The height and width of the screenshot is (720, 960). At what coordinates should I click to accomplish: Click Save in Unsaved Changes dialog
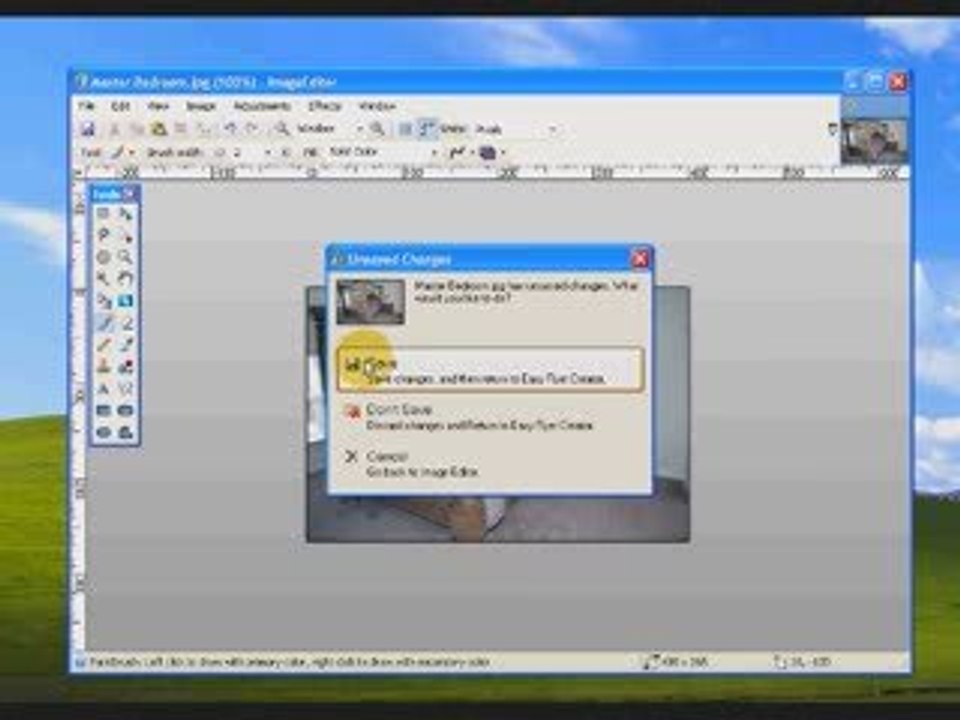pos(490,370)
